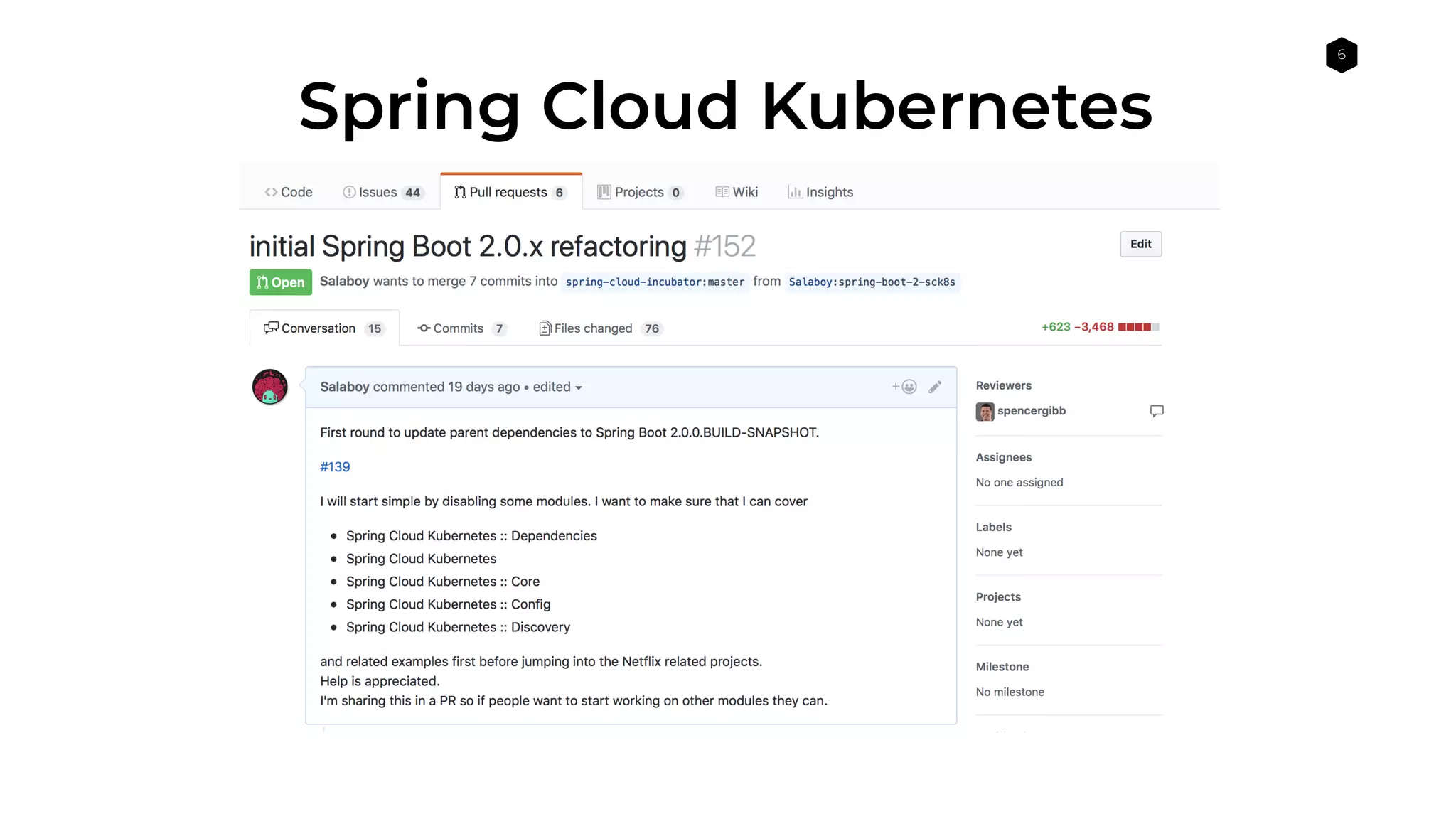The width and height of the screenshot is (1456, 819).
Task: Open the Code tab
Action: 289,192
